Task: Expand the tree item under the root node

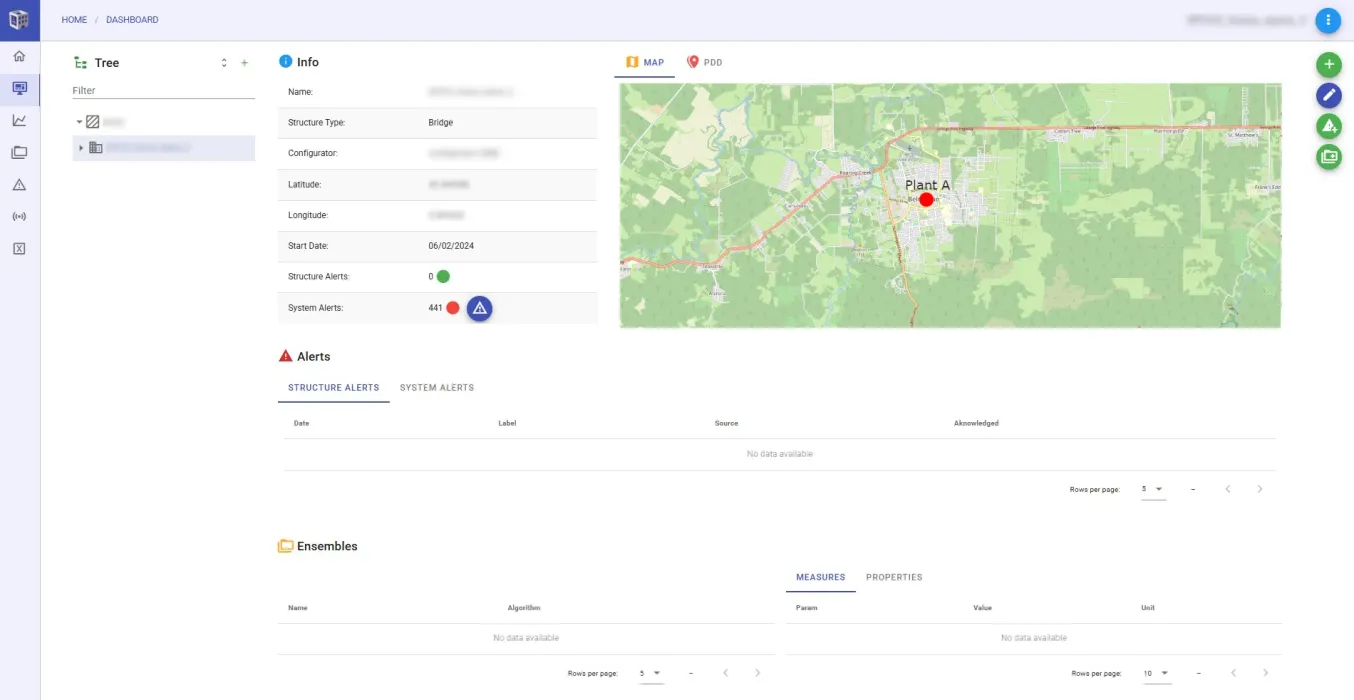Action: click(81, 148)
